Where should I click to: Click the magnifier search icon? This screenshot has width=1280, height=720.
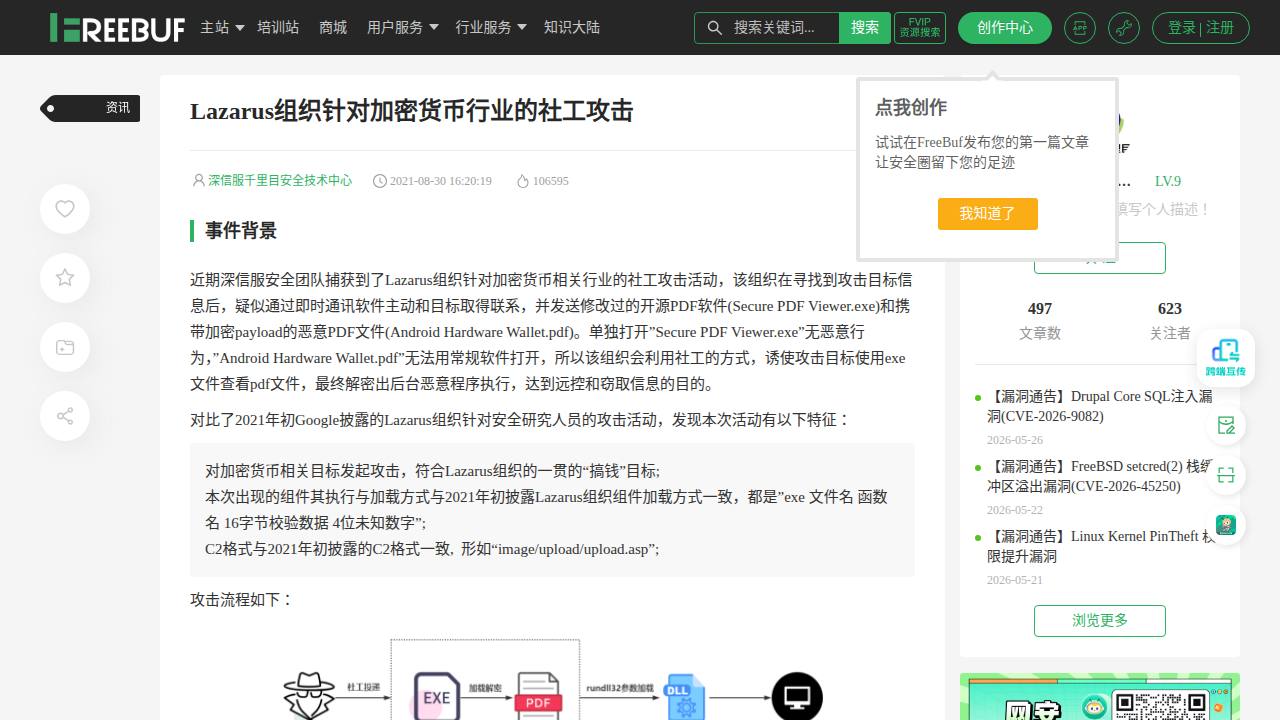pyautogui.click(x=714, y=28)
